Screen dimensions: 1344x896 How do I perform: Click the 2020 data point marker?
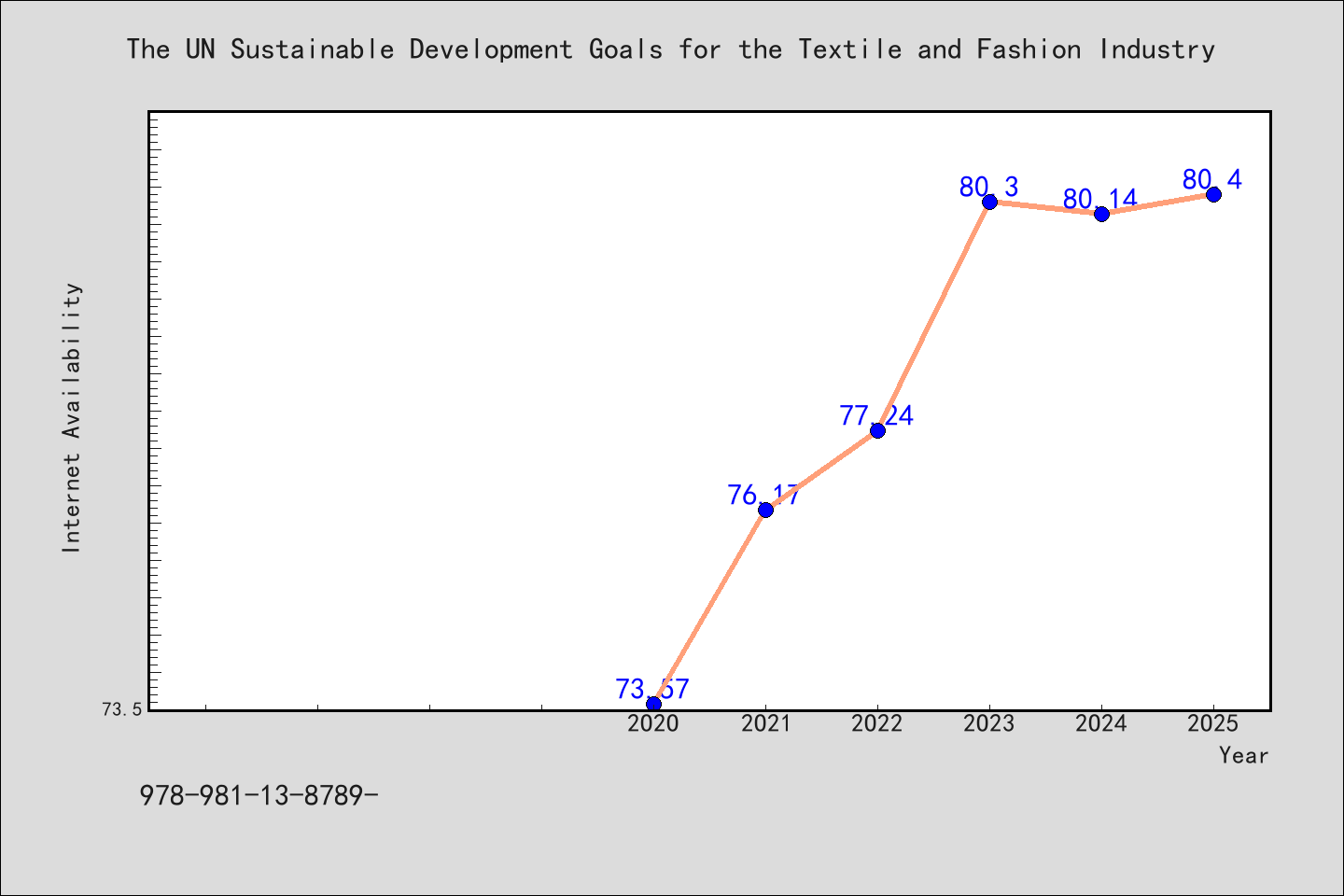tap(653, 704)
